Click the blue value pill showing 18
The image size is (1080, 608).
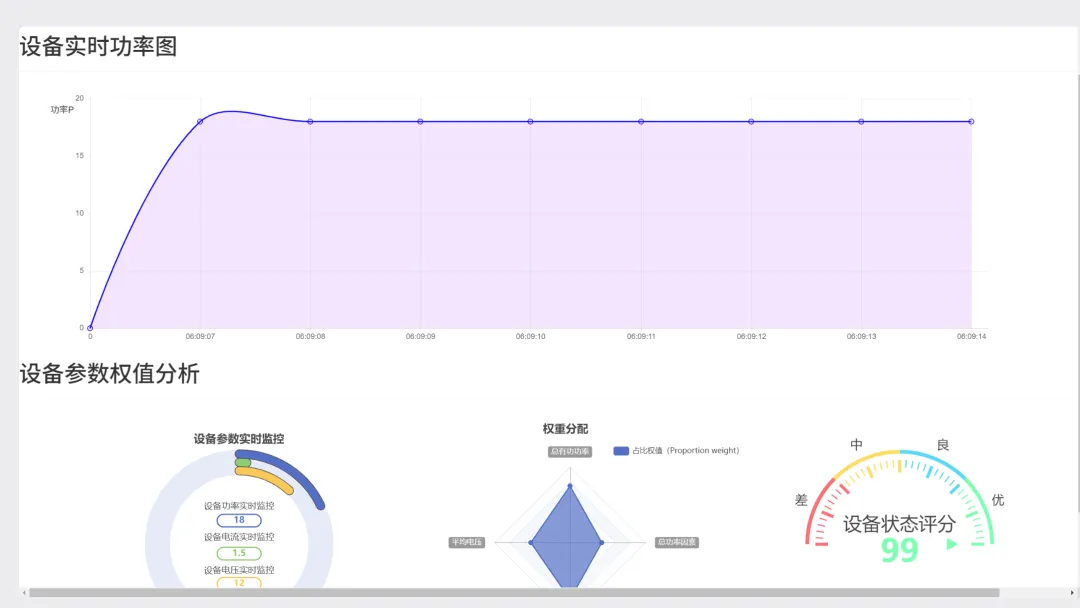[239, 521]
